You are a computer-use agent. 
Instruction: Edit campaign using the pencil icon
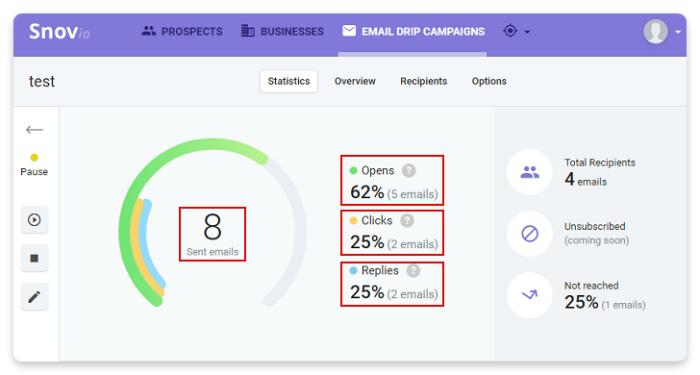(34, 297)
